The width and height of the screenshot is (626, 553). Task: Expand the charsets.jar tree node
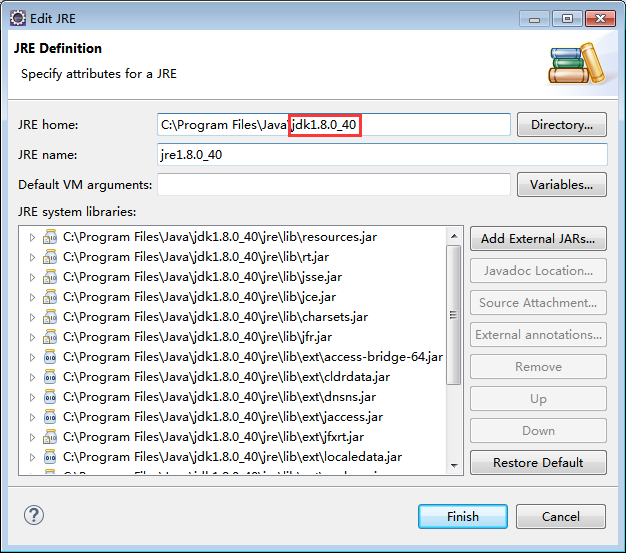(32, 317)
